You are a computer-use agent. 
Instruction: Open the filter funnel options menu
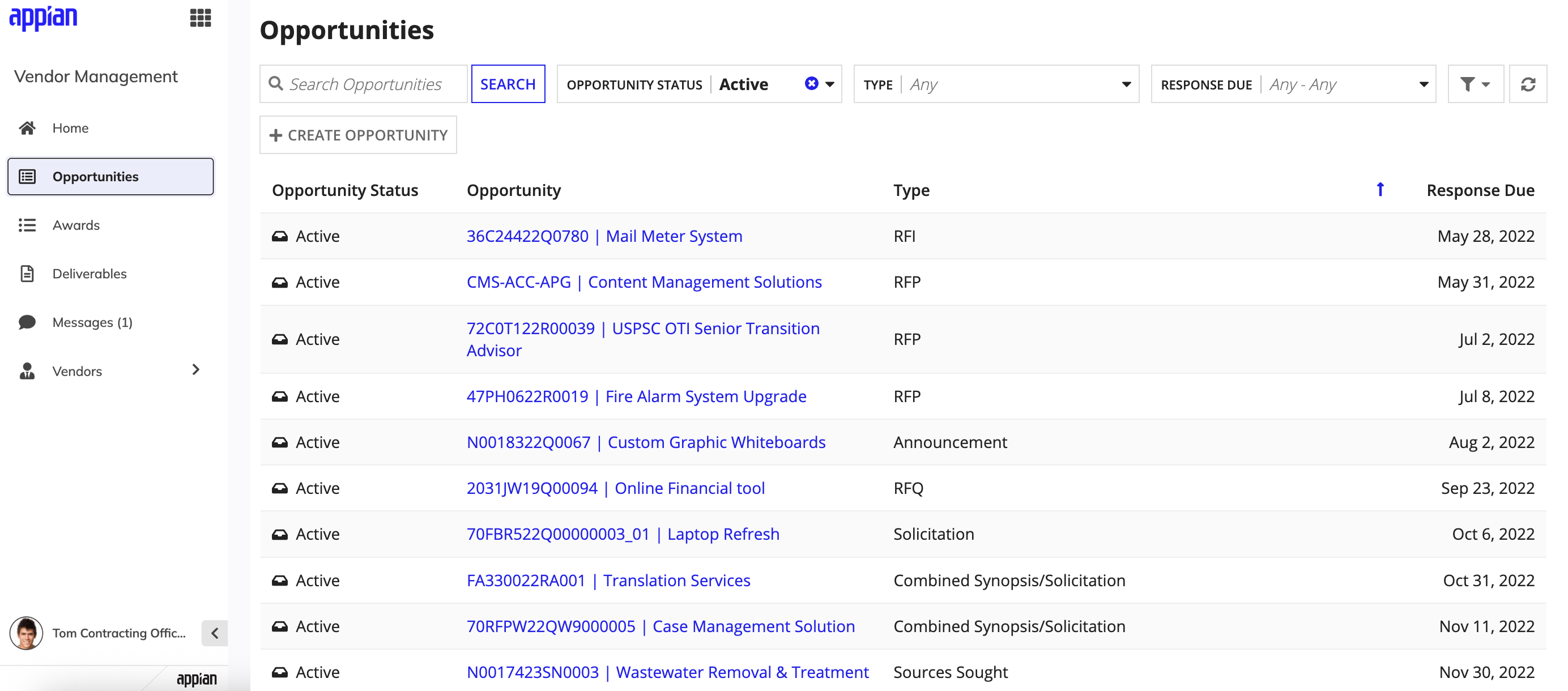[1475, 84]
